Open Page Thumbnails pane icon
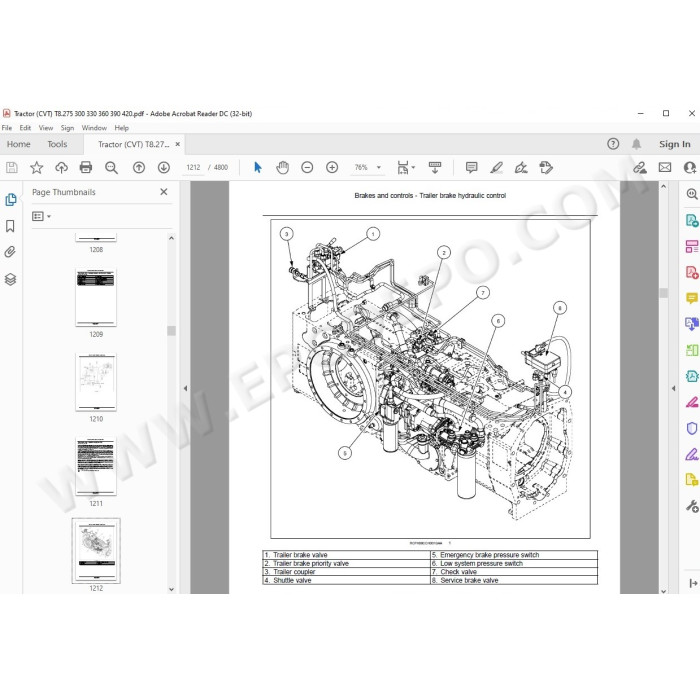 pos(11,200)
